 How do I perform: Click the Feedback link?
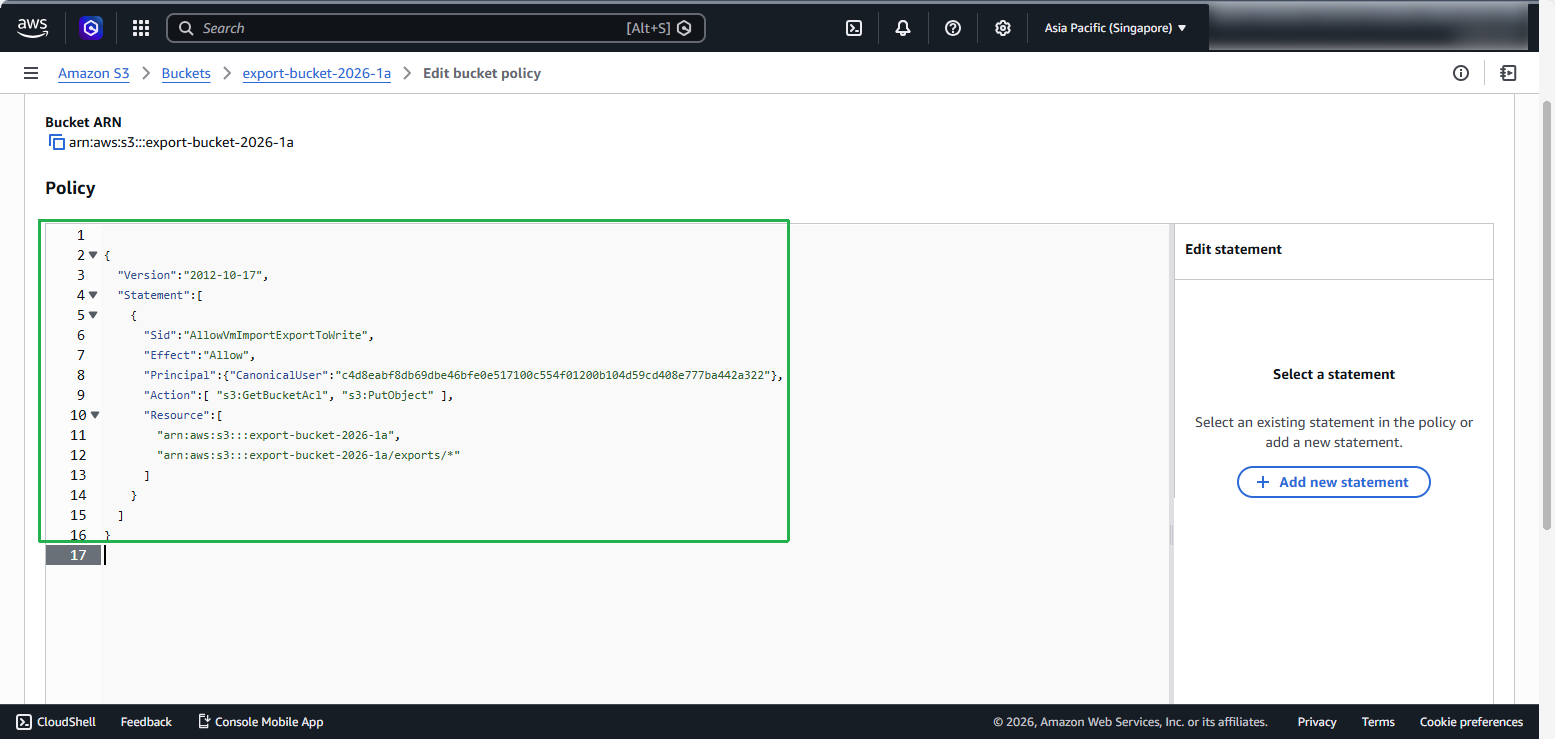pyautogui.click(x=146, y=722)
